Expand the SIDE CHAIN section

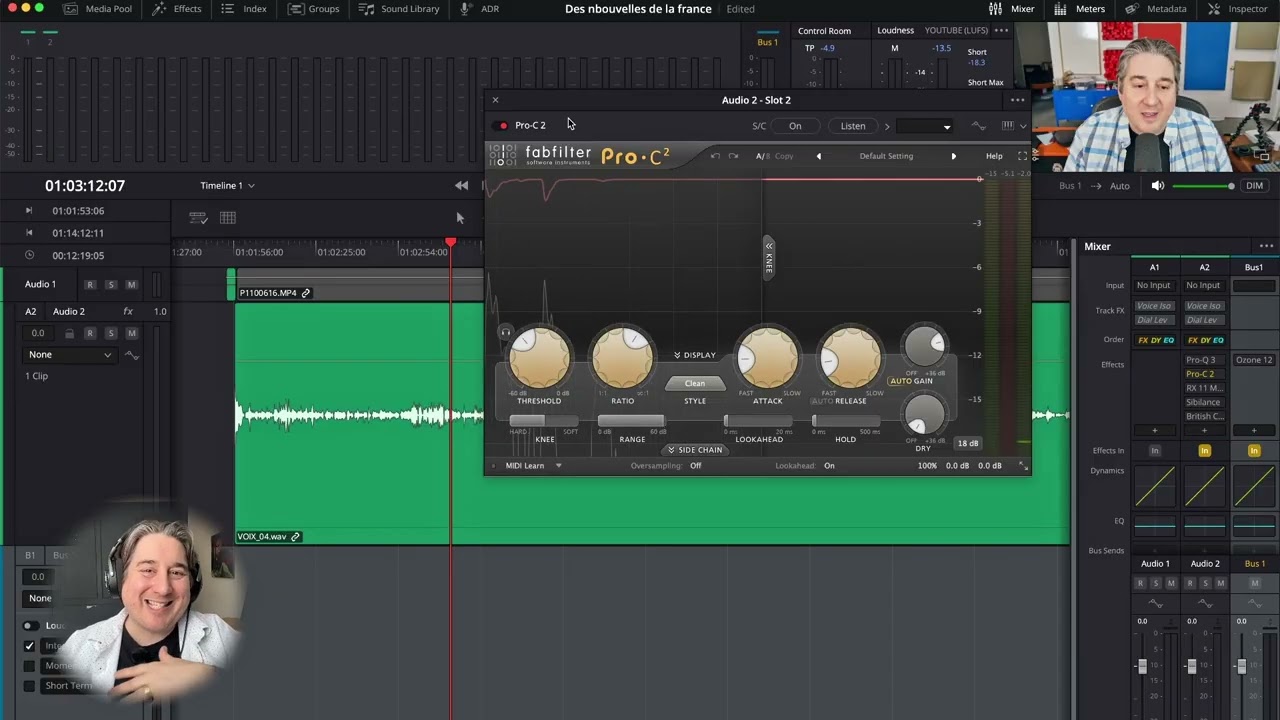click(695, 450)
